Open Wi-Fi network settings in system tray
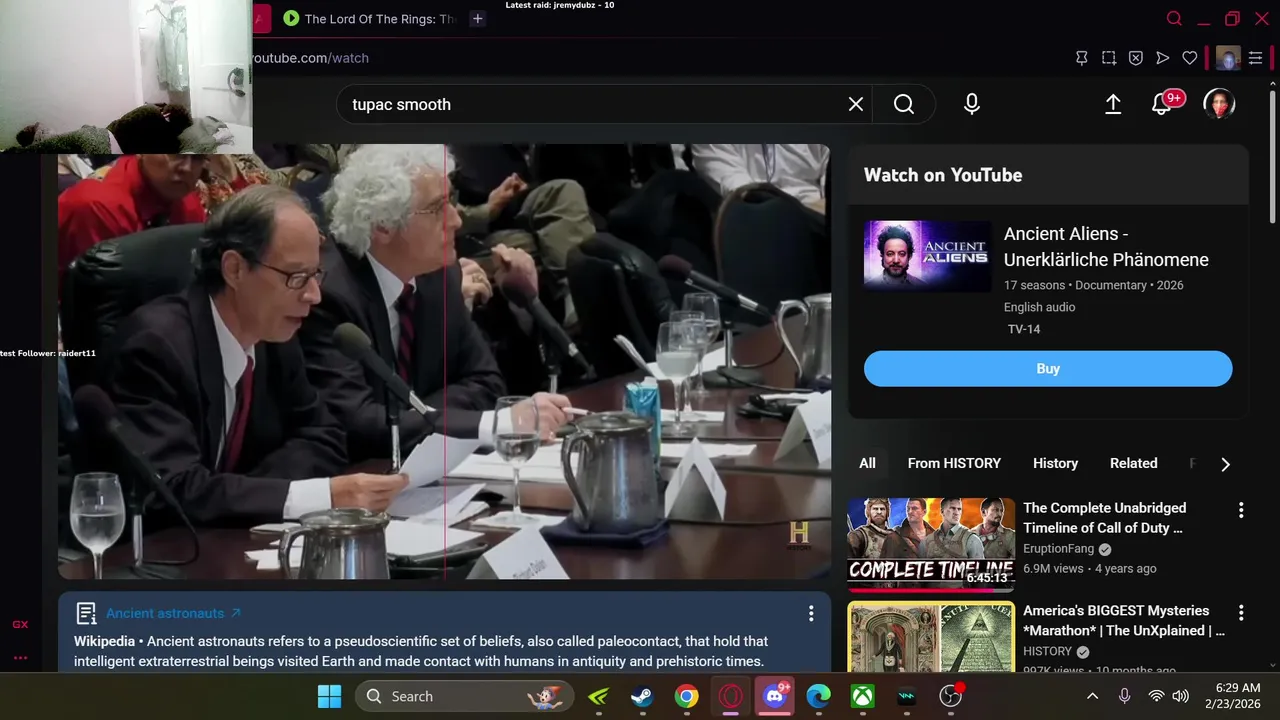This screenshot has height=720, width=1280. pos(1156,696)
